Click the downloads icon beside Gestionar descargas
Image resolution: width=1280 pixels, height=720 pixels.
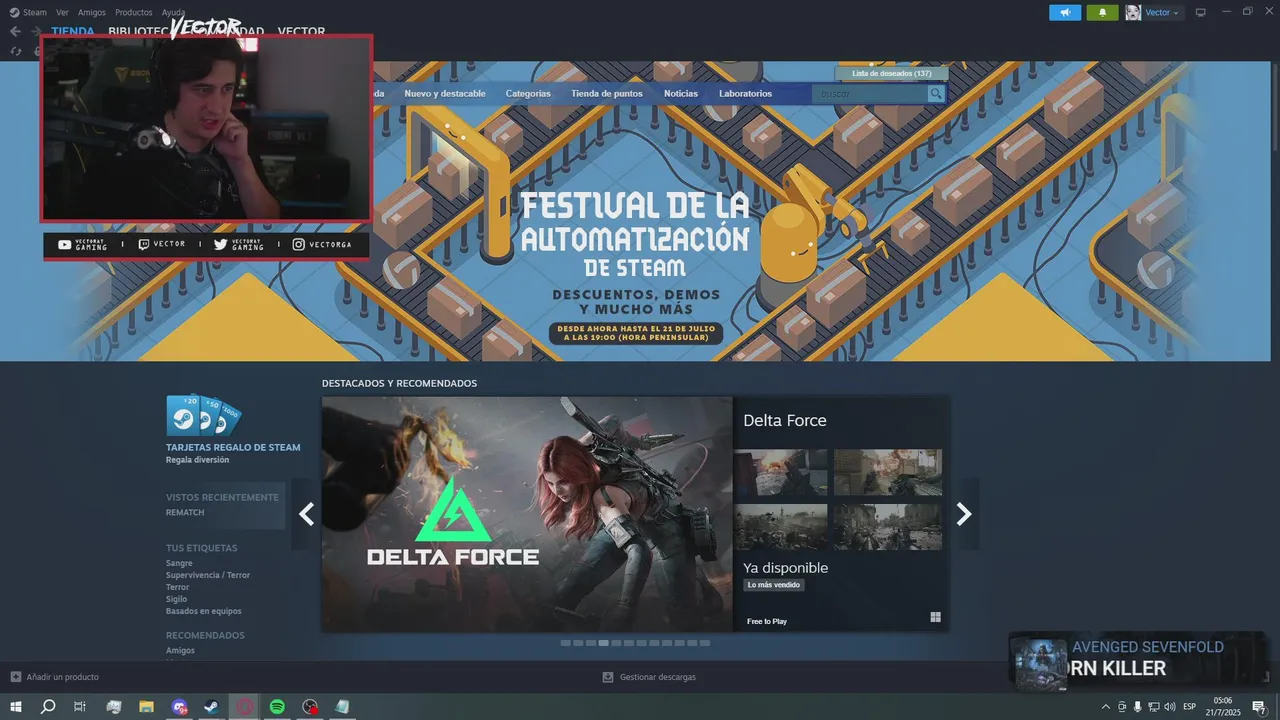tap(607, 677)
